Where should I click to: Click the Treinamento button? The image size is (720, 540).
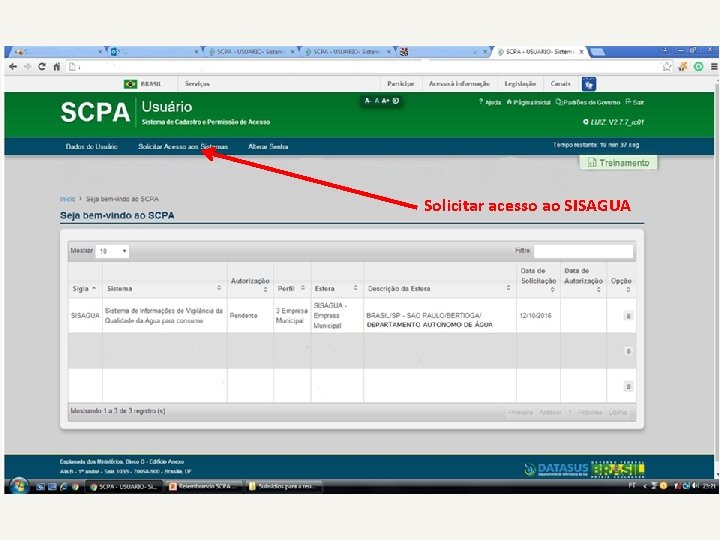(x=619, y=163)
